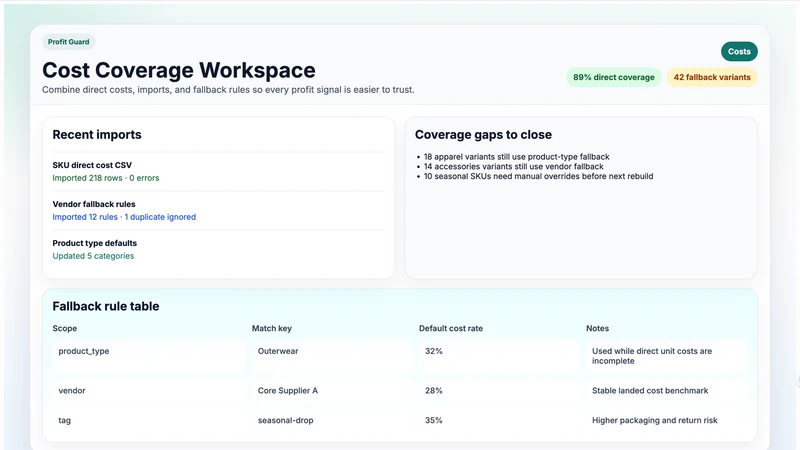Click the Core Supplier A cell
The image size is (800, 450).
(x=332, y=390)
